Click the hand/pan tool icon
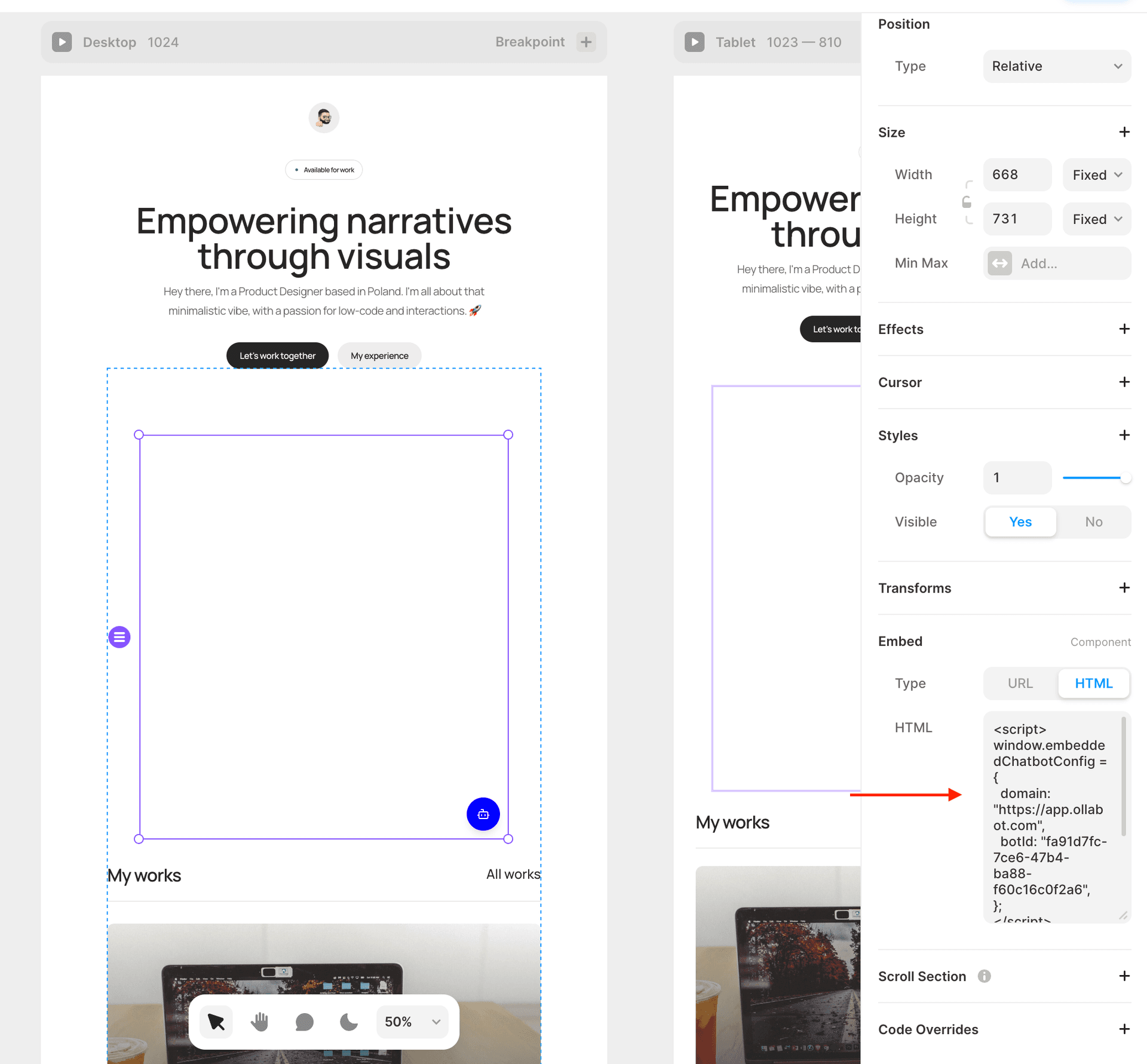 [262, 1020]
